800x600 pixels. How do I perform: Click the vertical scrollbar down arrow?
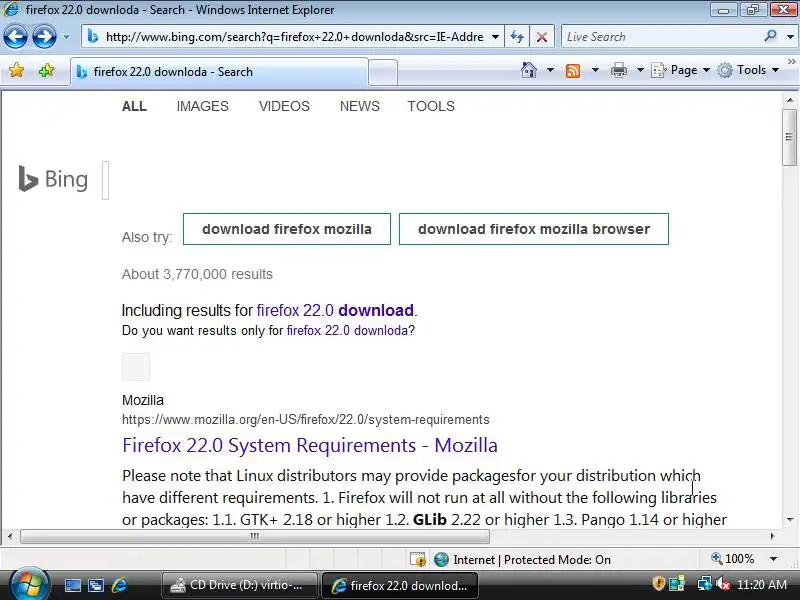pos(790,520)
